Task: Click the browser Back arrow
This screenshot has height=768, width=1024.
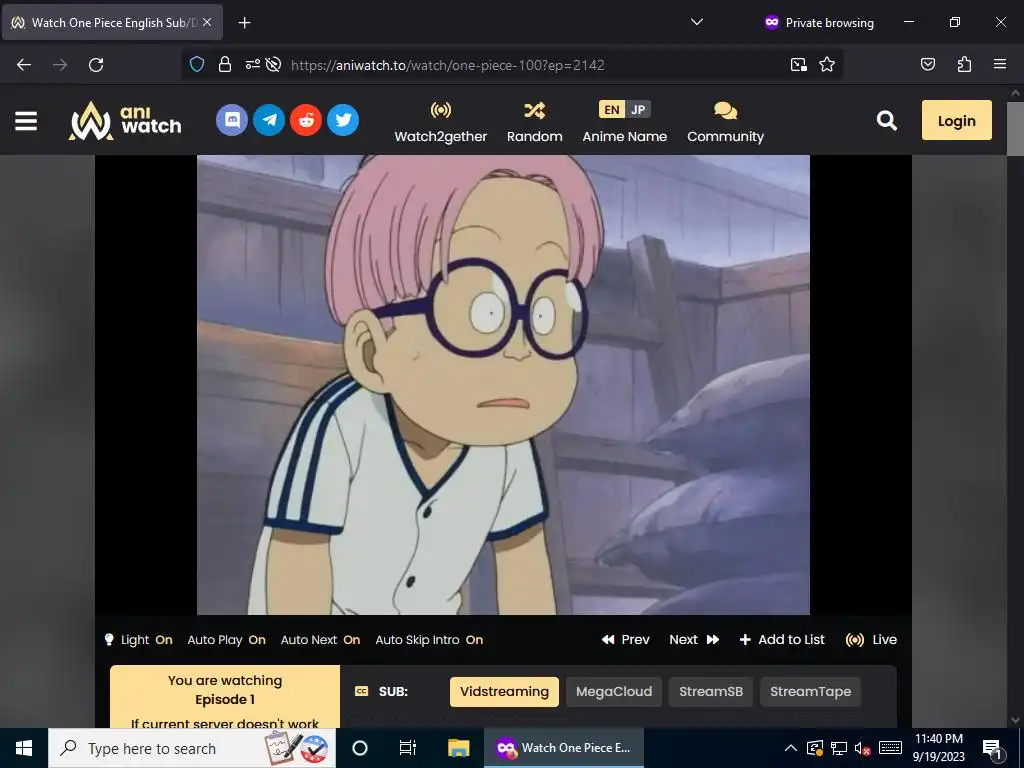Action: pyautogui.click(x=24, y=65)
